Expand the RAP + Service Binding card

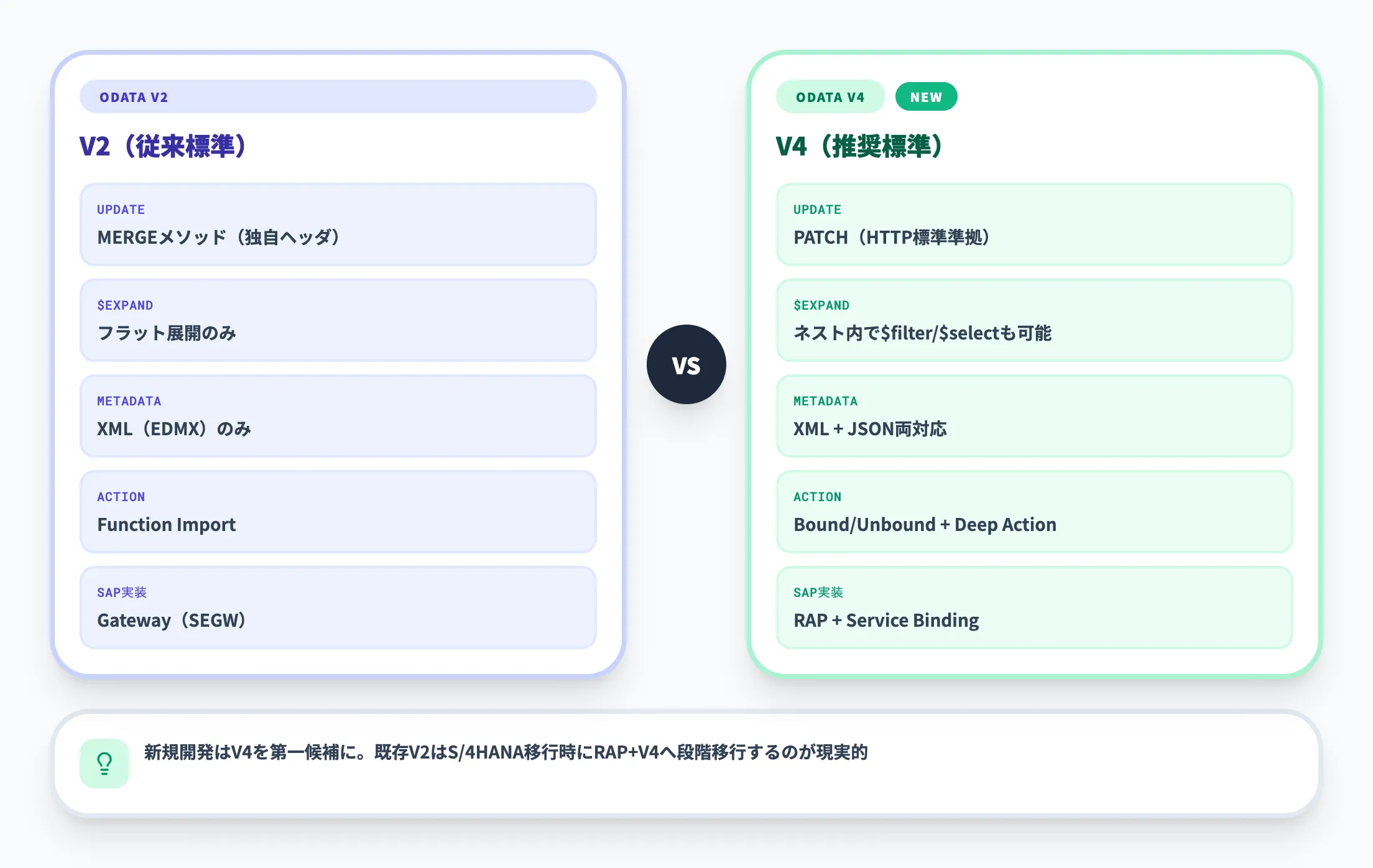coord(1034,608)
